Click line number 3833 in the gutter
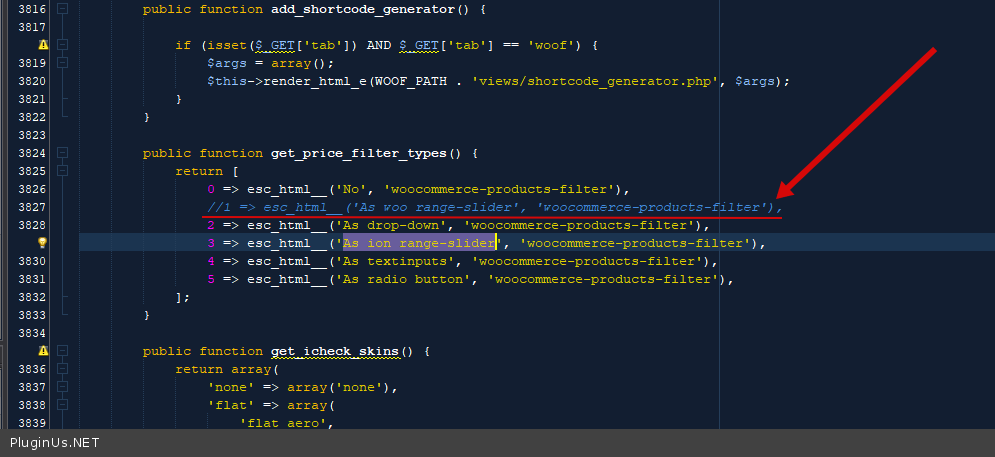The height and width of the screenshot is (457, 995). click(x=32, y=315)
